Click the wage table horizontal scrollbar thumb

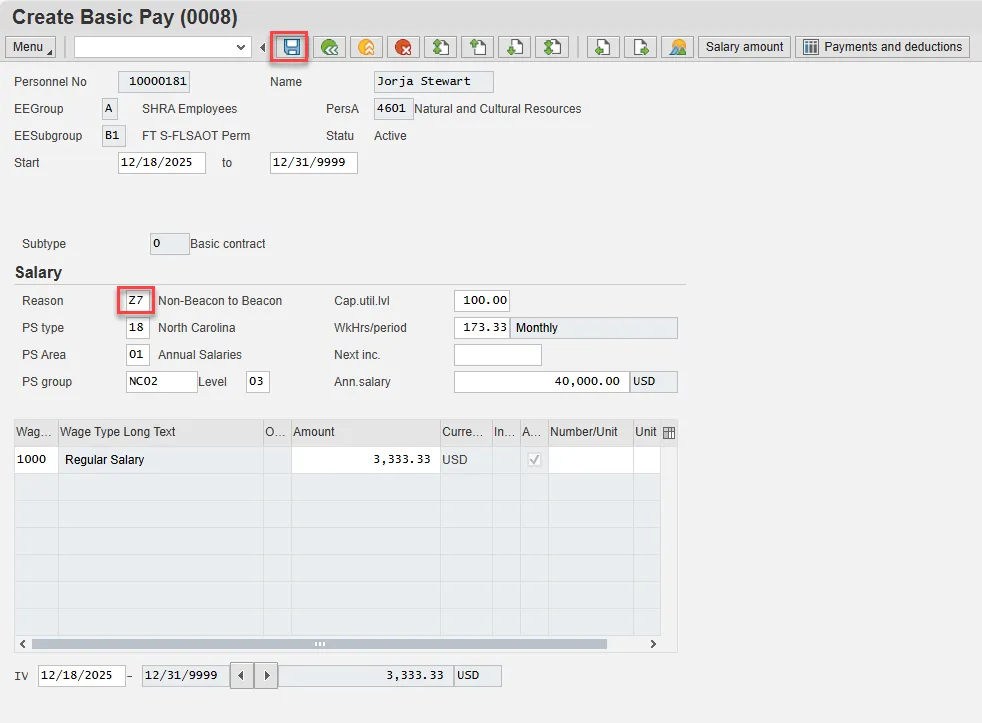point(319,644)
